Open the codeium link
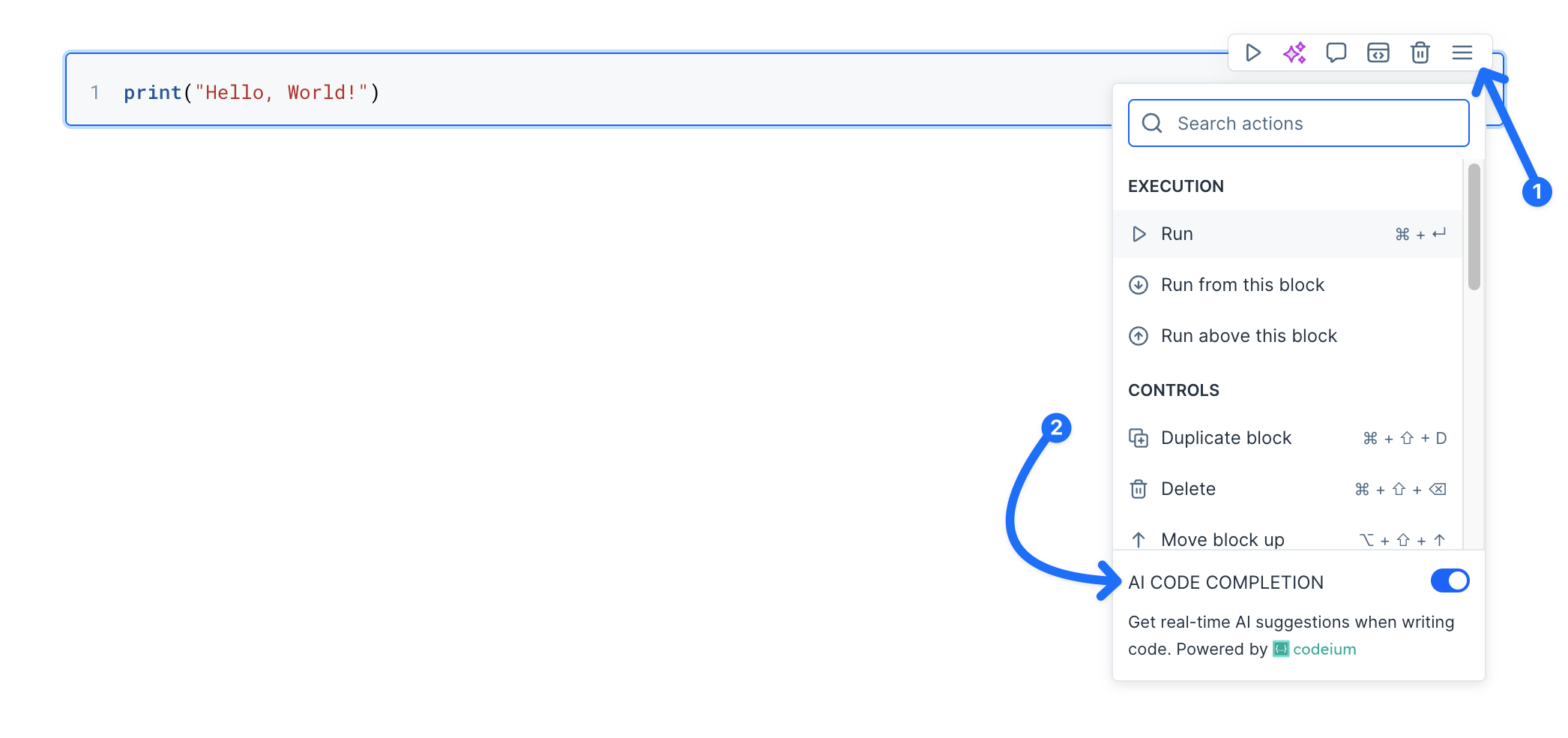This screenshot has height=738, width=1568. point(1315,649)
